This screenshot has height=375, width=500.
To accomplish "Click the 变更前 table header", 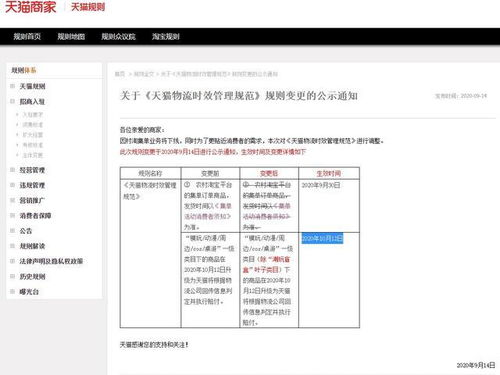I will tap(210, 173).
